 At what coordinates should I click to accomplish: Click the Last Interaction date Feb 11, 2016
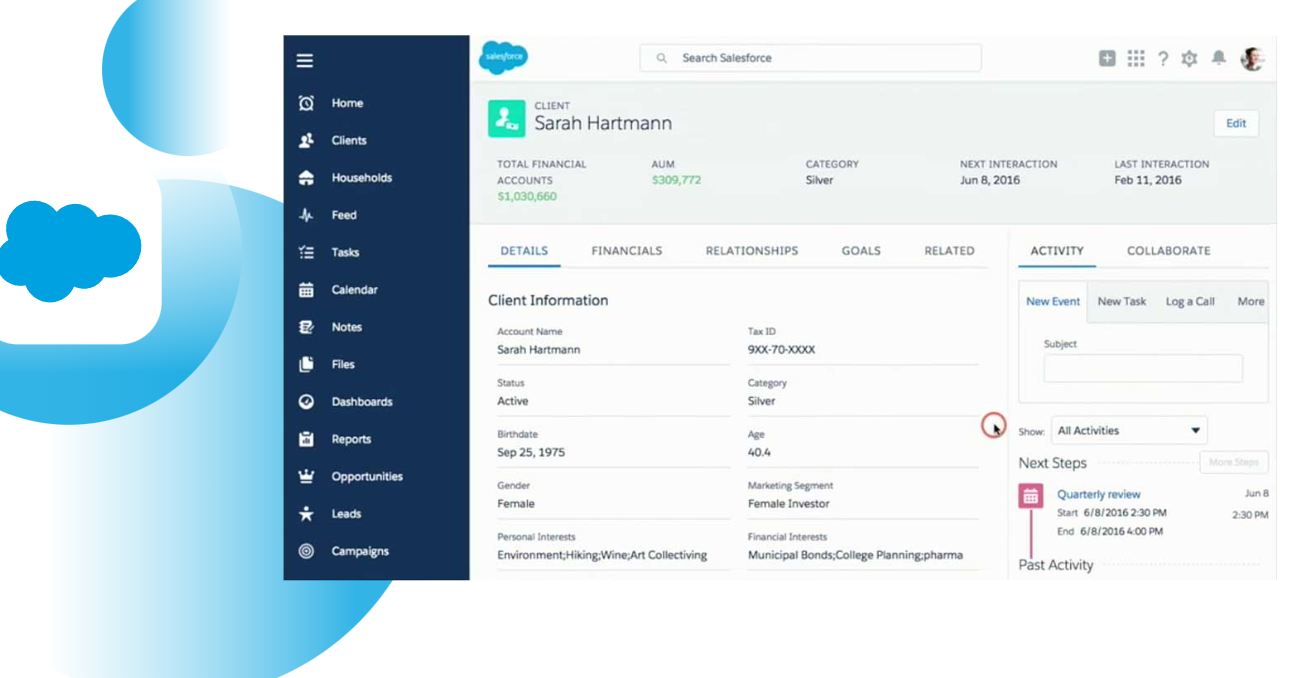(x=1148, y=180)
